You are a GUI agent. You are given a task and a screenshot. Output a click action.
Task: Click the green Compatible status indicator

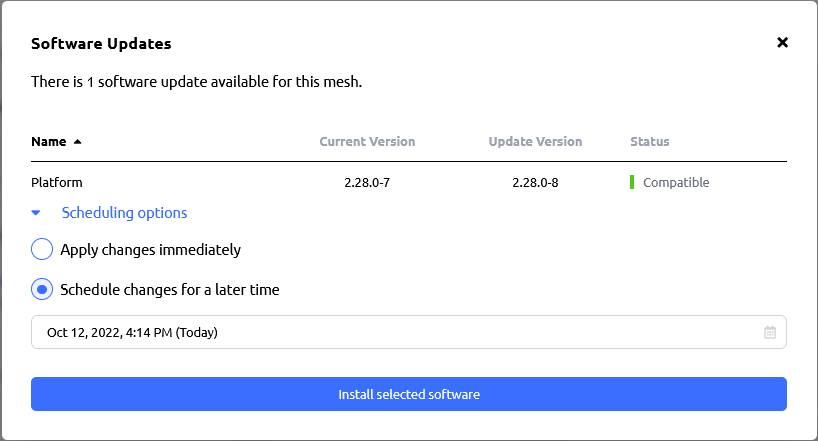point(632,182)
